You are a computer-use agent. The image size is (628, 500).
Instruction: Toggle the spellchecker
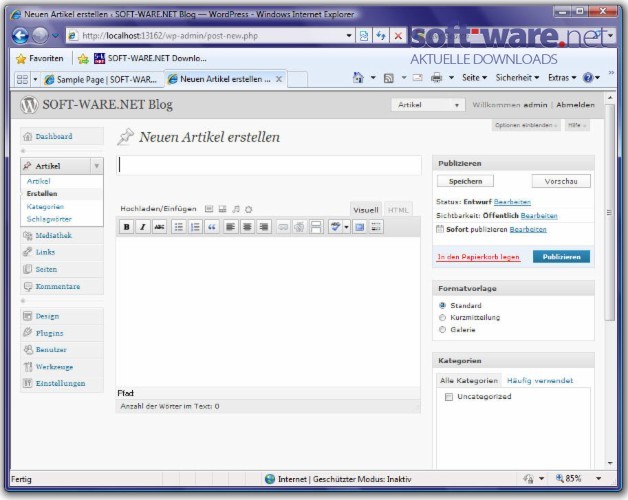[x=335, y=227]
